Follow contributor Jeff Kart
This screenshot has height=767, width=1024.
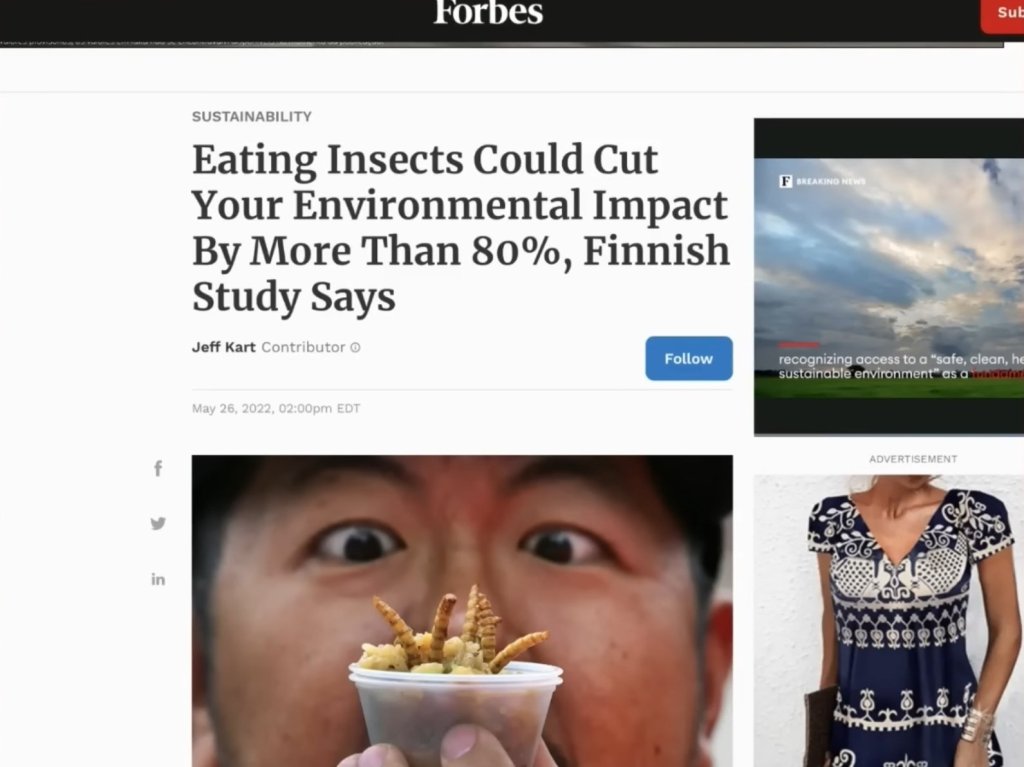(x=689, y=359)
